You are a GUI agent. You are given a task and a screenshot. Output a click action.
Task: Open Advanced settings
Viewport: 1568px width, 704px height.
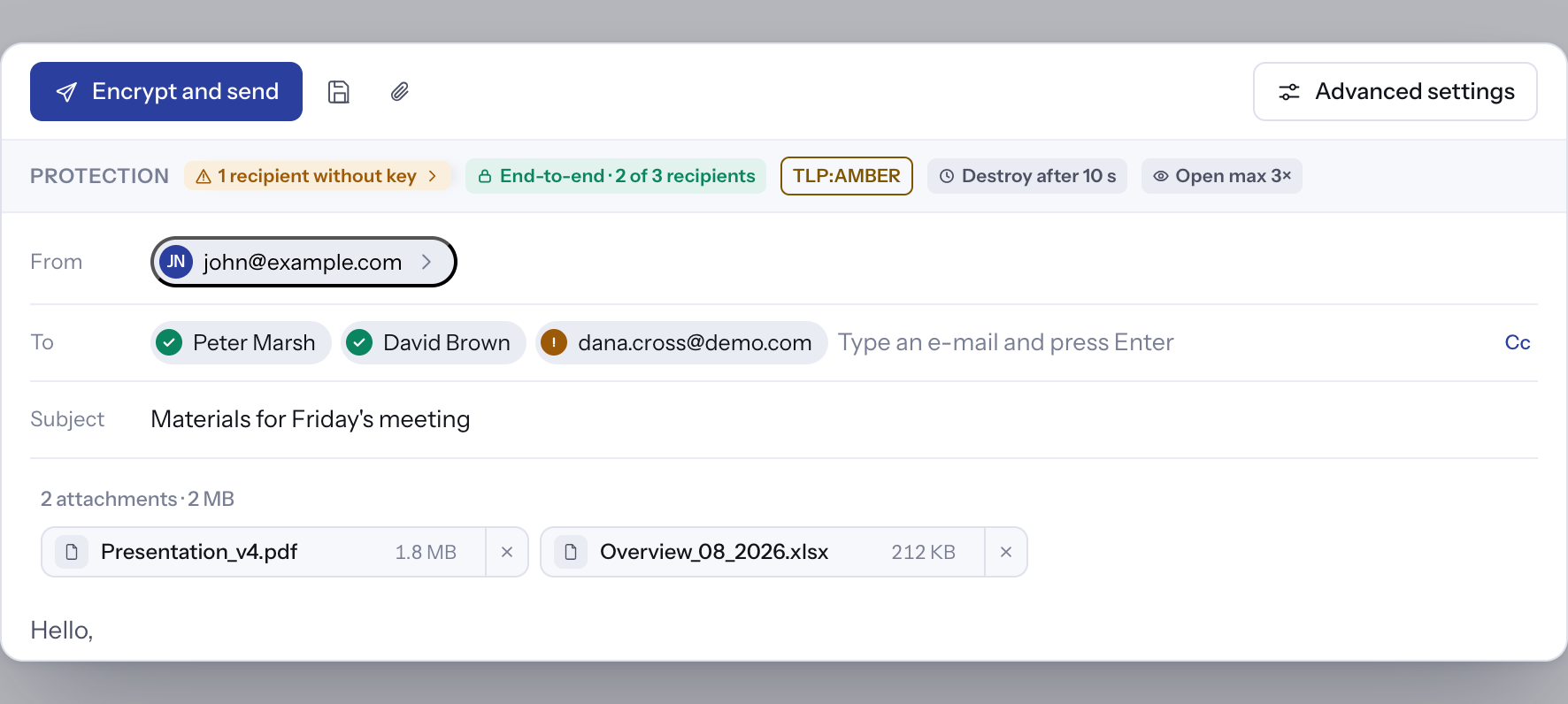(x=1395, y=91)
